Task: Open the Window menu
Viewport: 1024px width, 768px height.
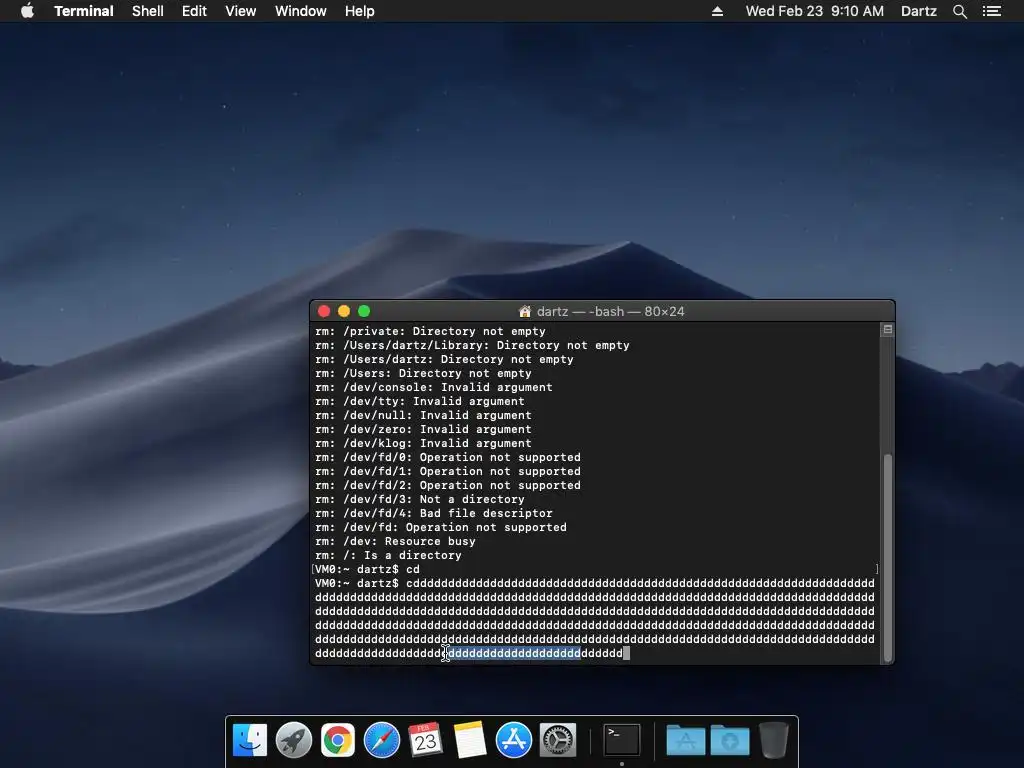Action: tap(300, 11)
